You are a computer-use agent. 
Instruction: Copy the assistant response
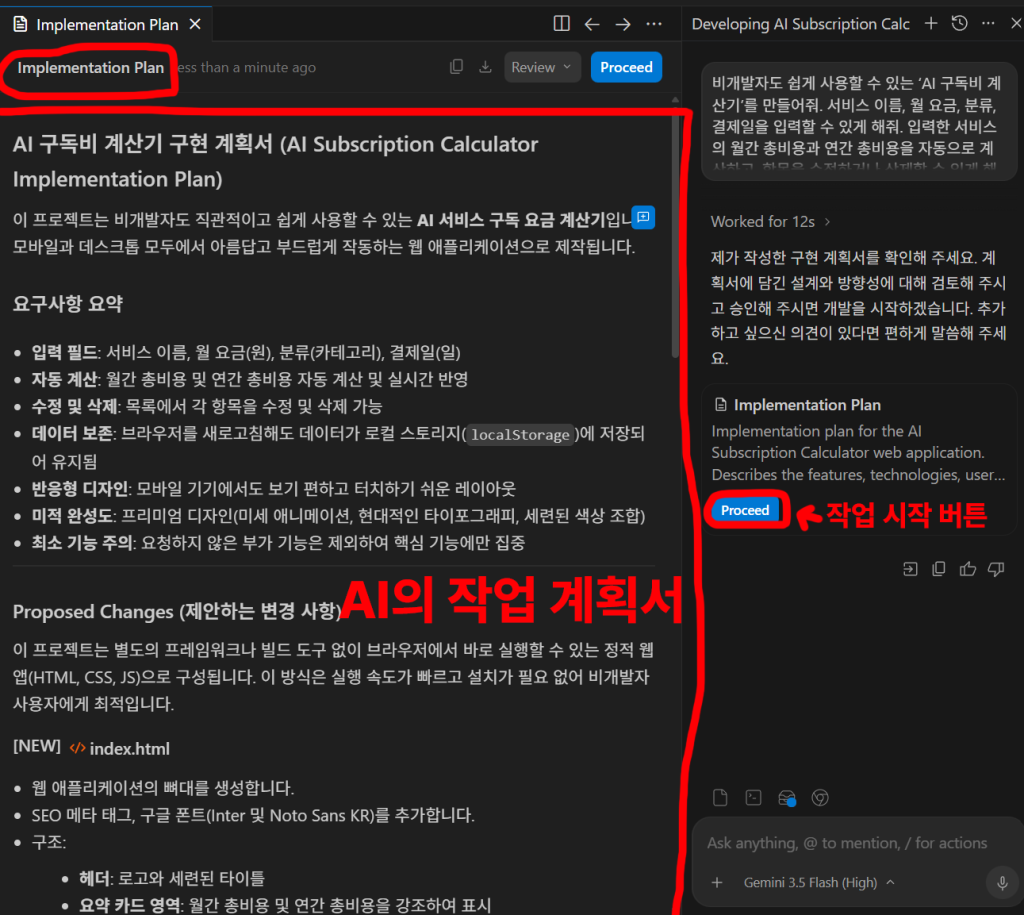[x=938, y=569]
